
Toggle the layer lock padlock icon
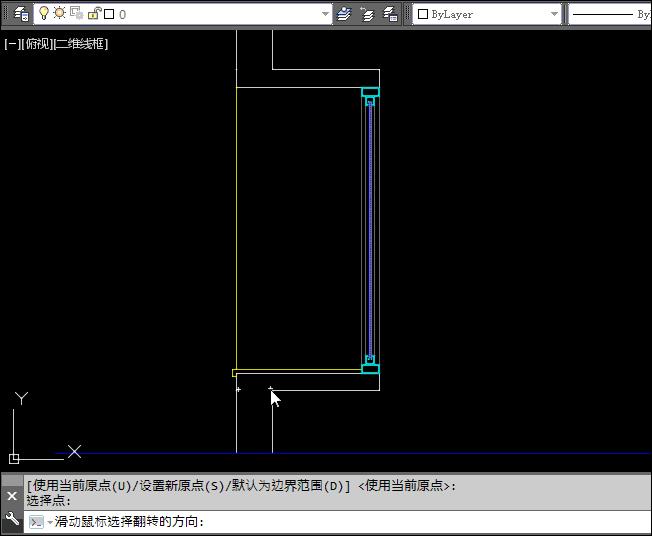tap(94, 14)
